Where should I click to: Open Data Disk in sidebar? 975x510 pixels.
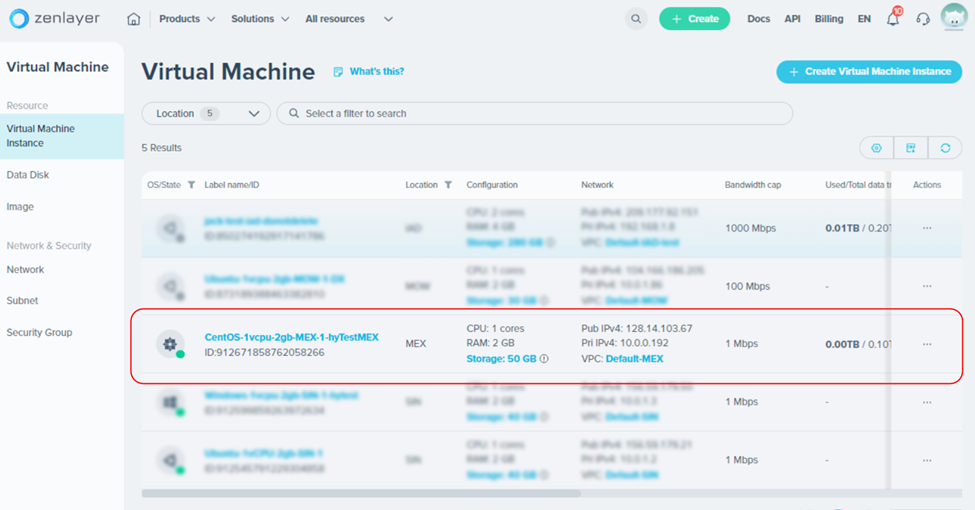28,175
